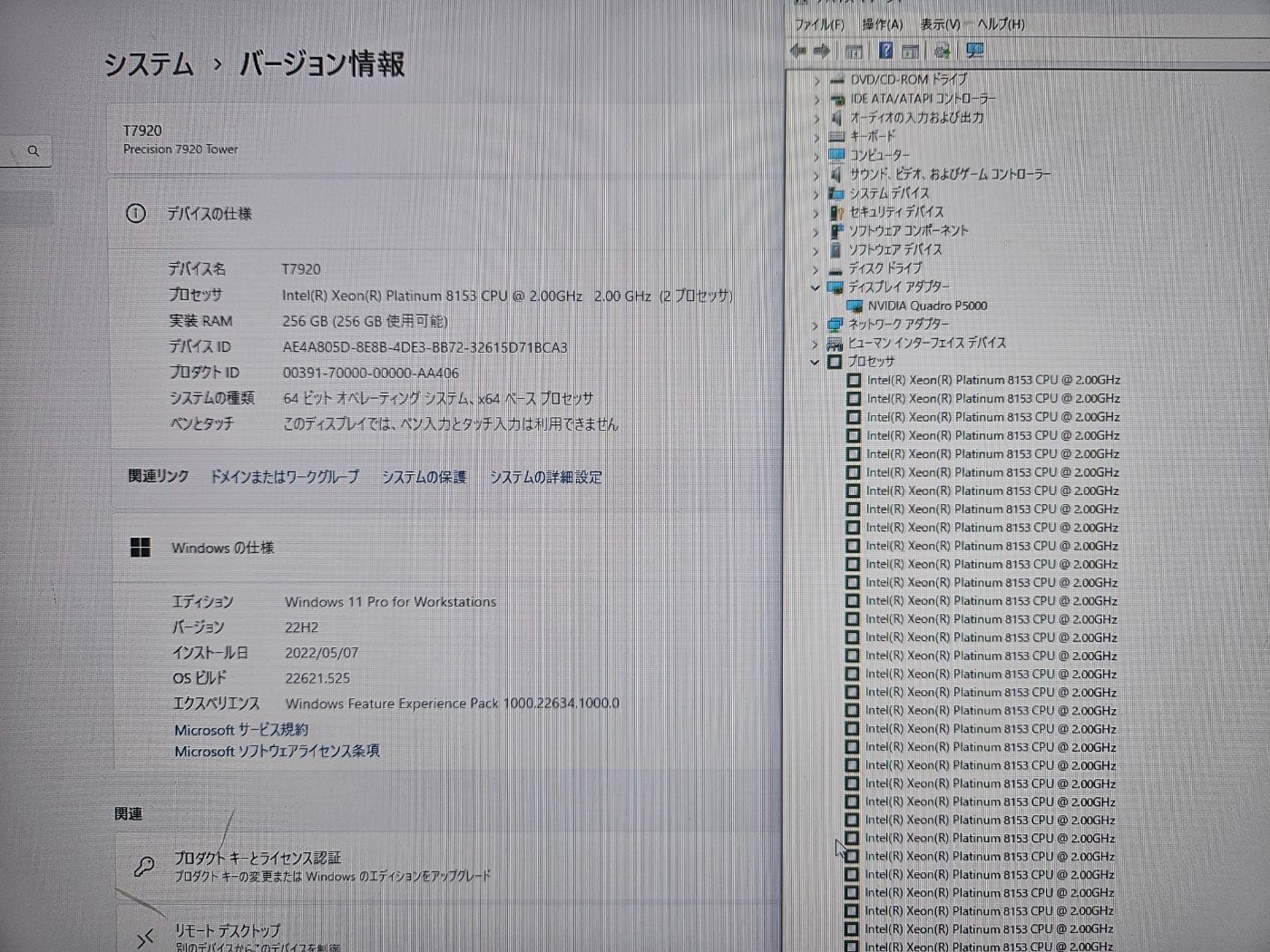The height and width of the screenshot is (952, 1270).
Task: Select the プロセッサ category label
Action: (871, 362)
